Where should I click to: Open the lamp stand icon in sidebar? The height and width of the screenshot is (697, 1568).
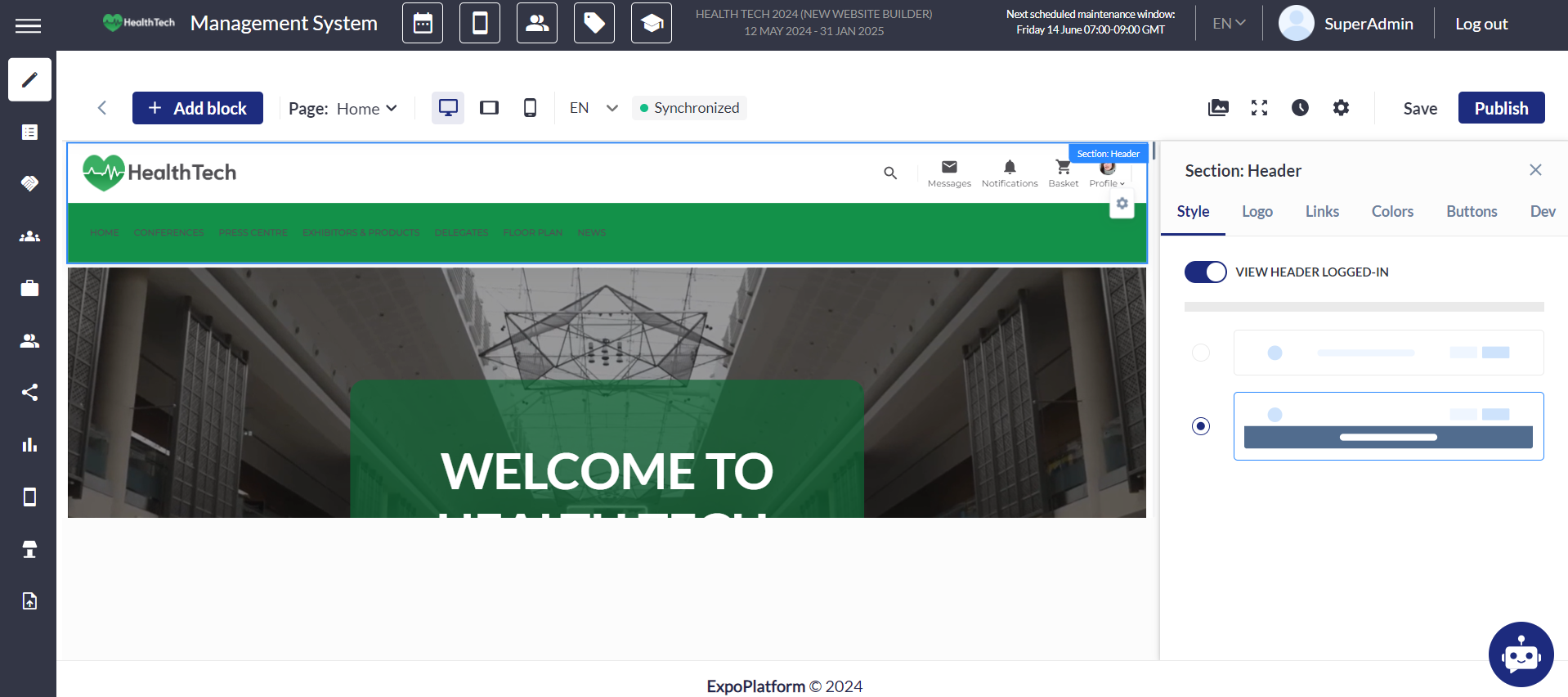tap(29, 549)
